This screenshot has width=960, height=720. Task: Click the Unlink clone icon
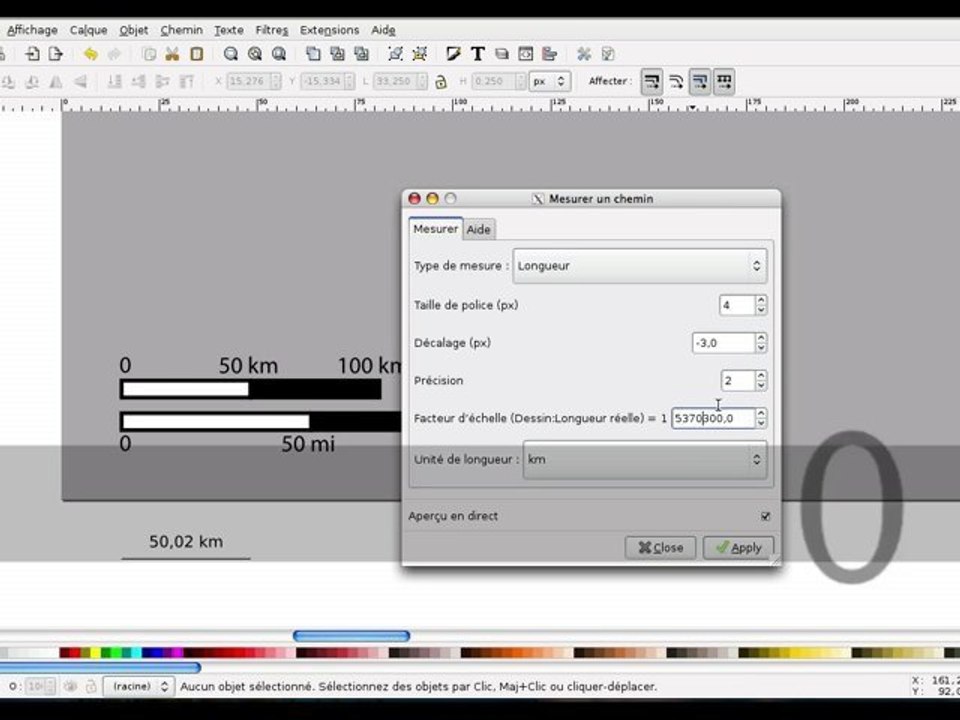point(361,54)
